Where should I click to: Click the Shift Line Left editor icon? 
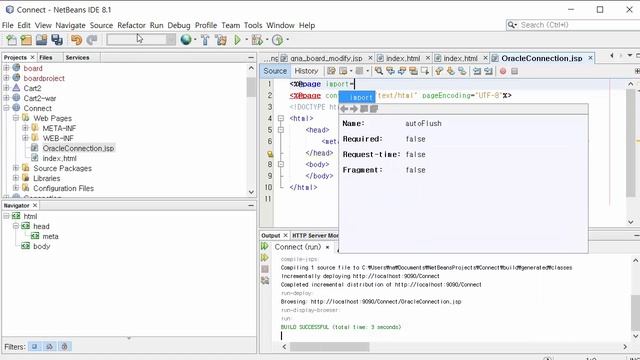click(x=477, y=71)
